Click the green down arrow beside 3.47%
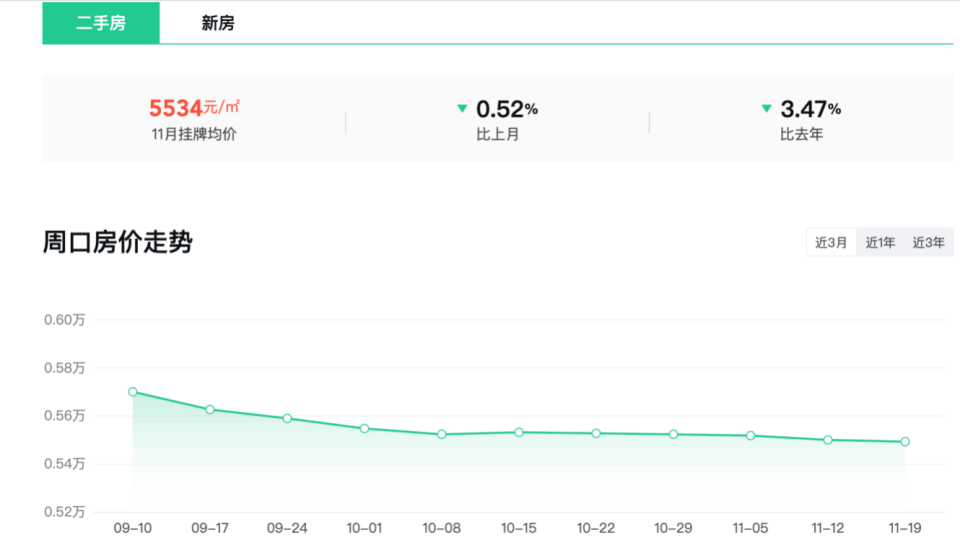The image size is (960, 556). tap(766, 108)
